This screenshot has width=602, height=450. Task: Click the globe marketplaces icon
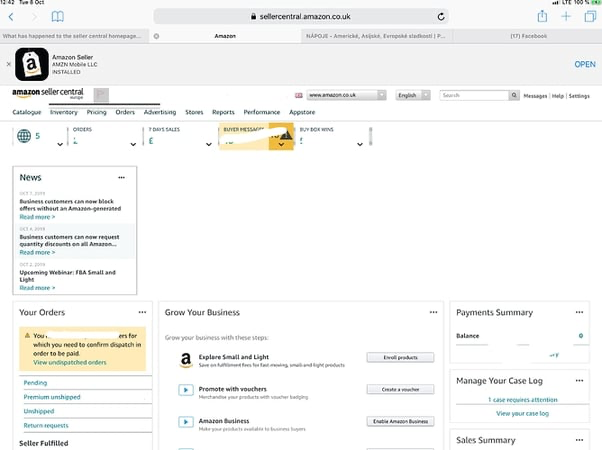[x=24, y=136]
